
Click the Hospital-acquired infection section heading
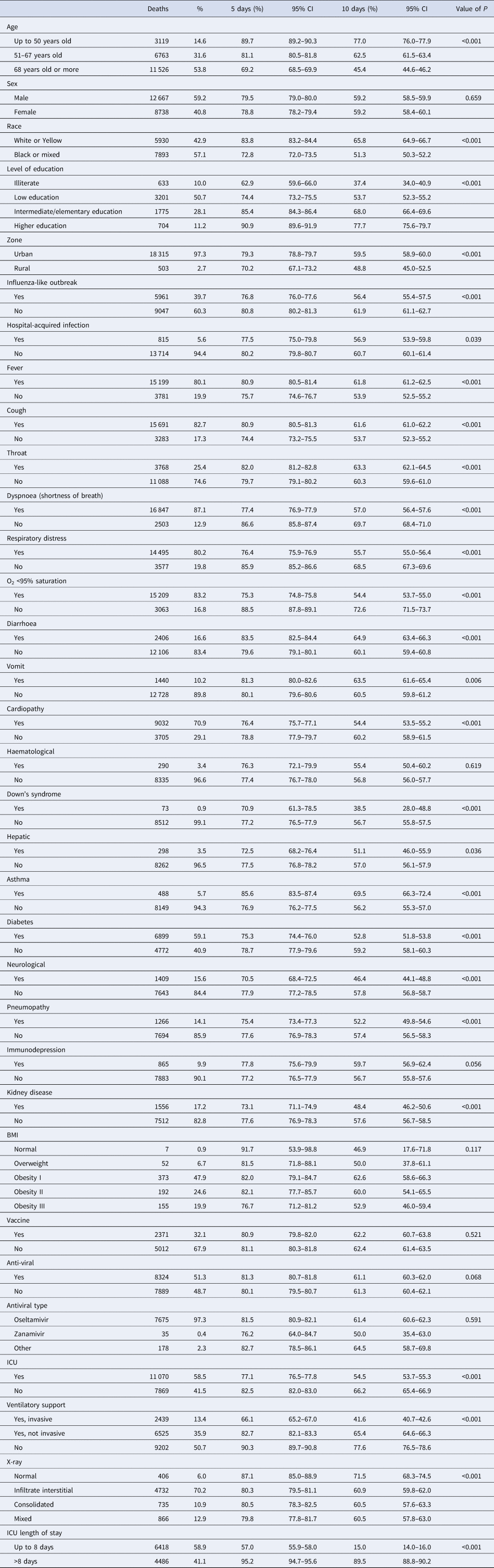pos(48,325)
